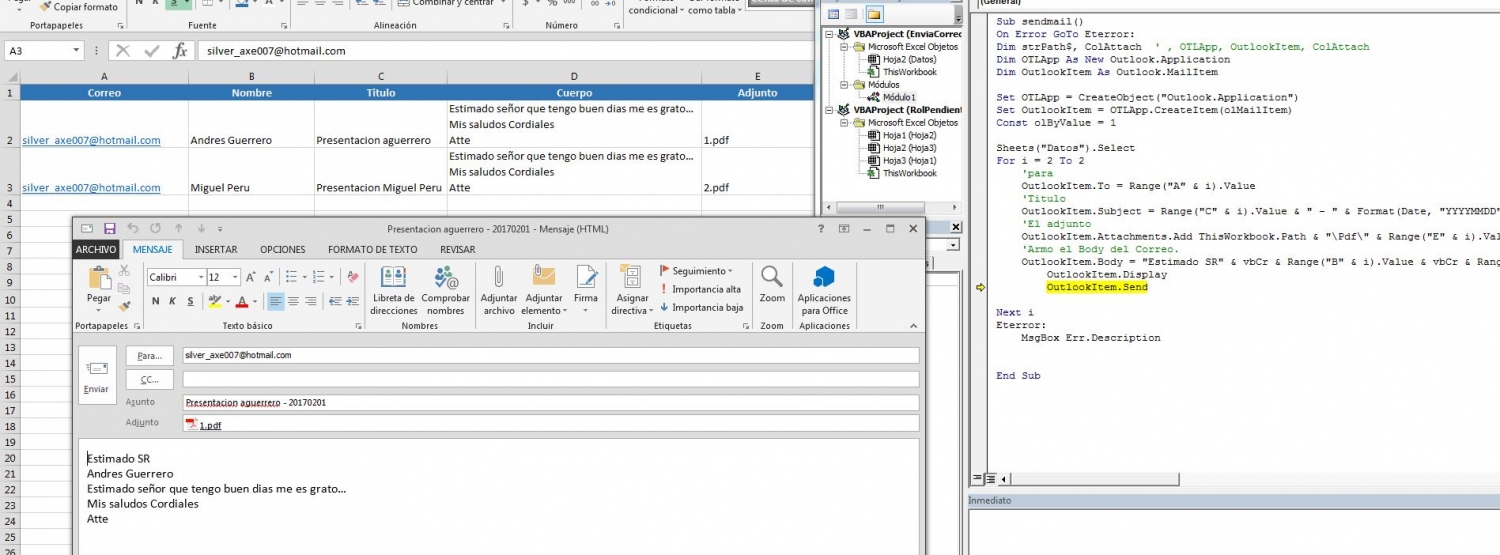Screen dimensions: 1500x555
Task: Click Copiar formato in the Excel ribbon
Action: (79, 7)
